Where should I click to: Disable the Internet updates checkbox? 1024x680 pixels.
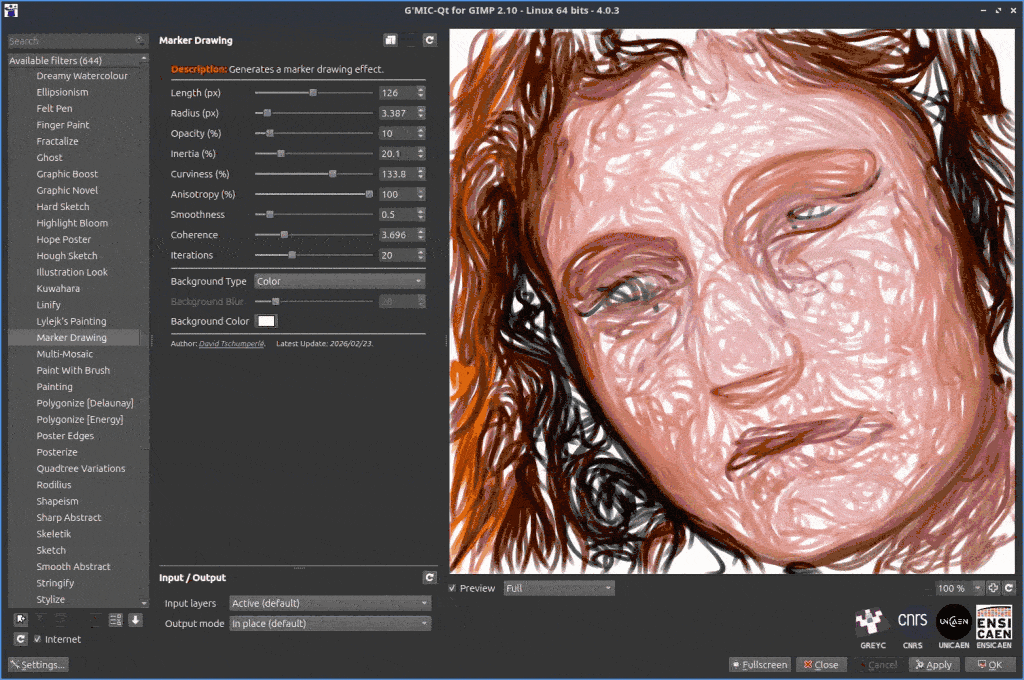37,639
